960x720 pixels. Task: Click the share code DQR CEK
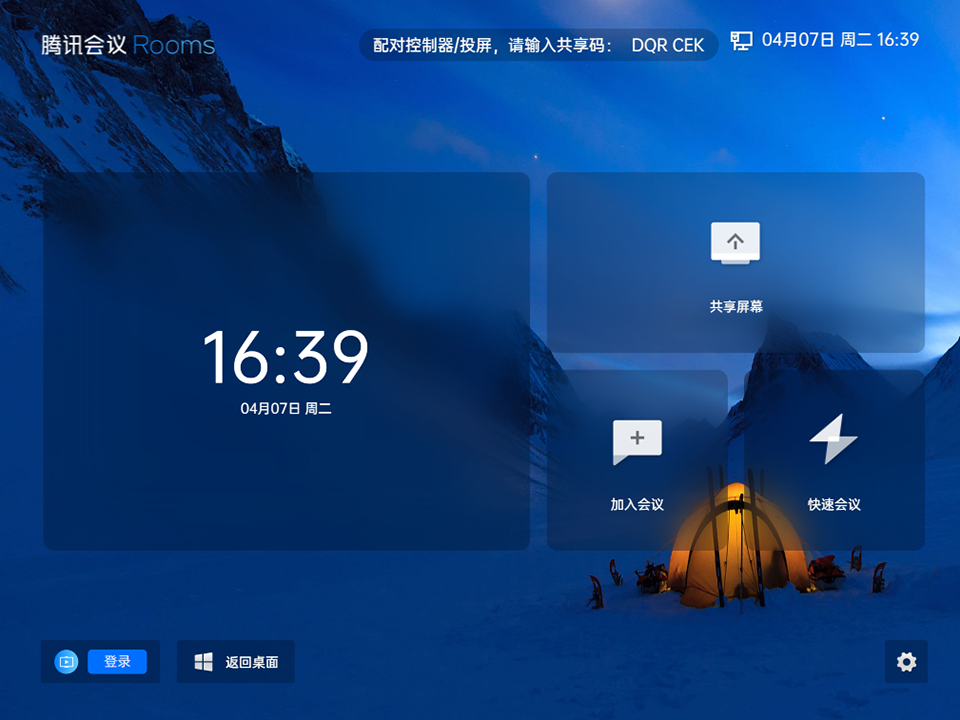[667, 45]
